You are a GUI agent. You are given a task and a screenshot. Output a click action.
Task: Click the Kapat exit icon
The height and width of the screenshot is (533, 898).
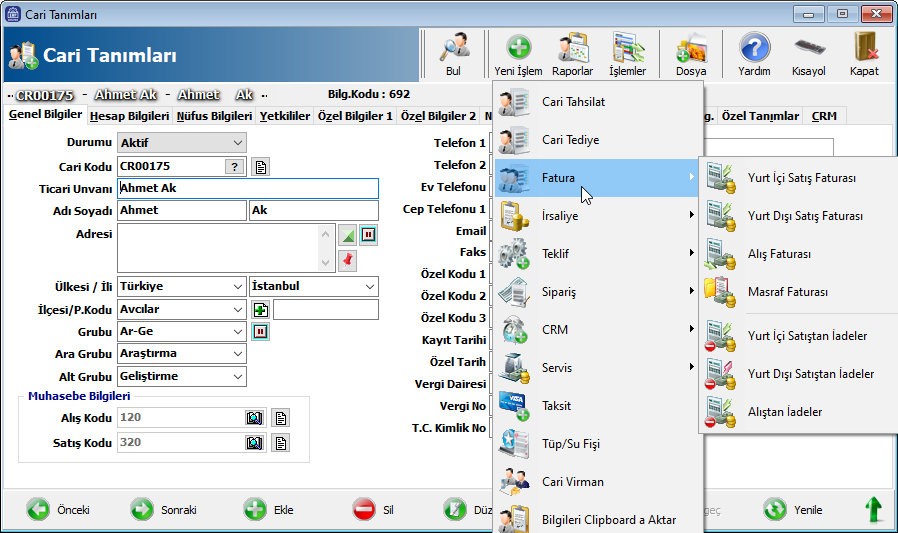pyautogui.click(x=864, y=49)
